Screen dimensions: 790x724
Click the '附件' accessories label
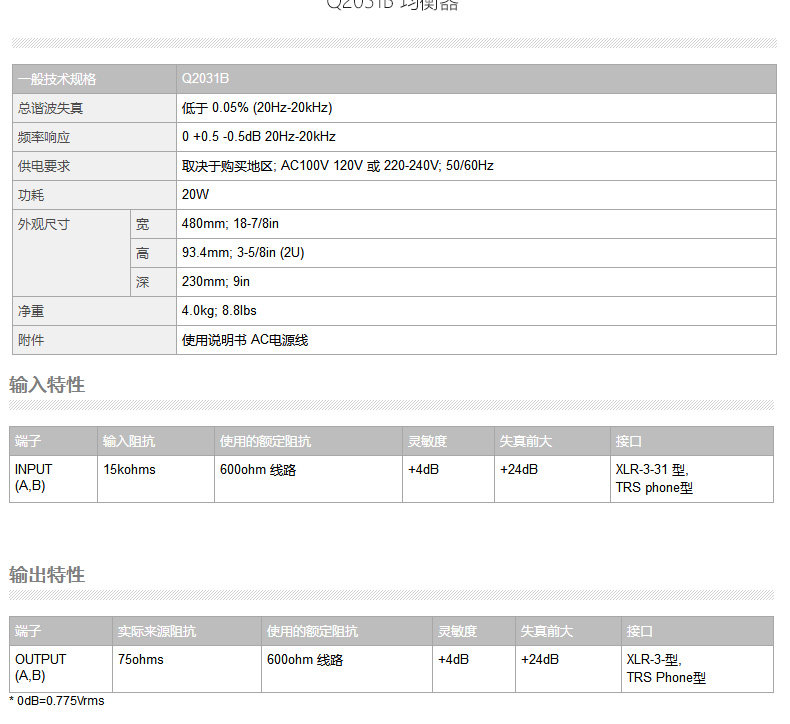click(31, 340)
